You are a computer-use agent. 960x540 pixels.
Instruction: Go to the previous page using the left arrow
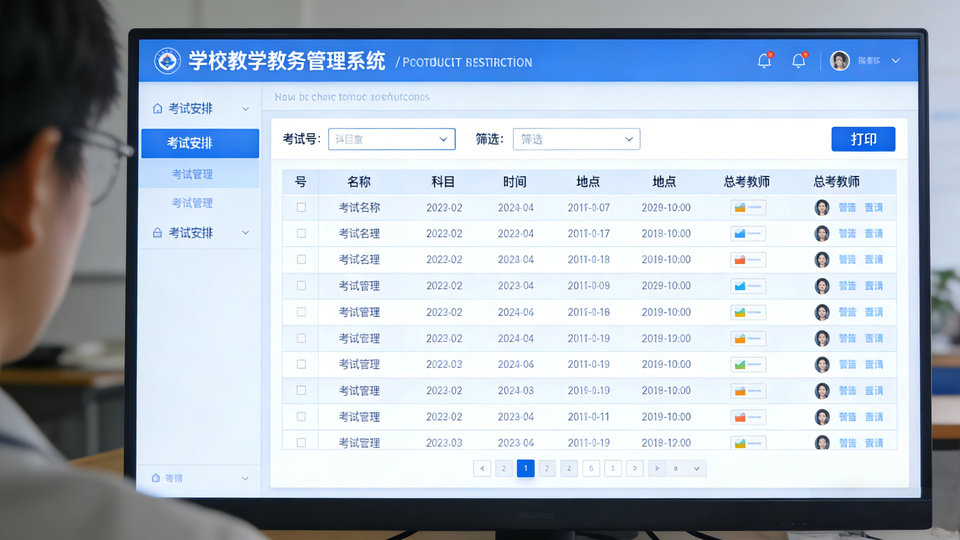pyautogui.click(x=482, y=468)
